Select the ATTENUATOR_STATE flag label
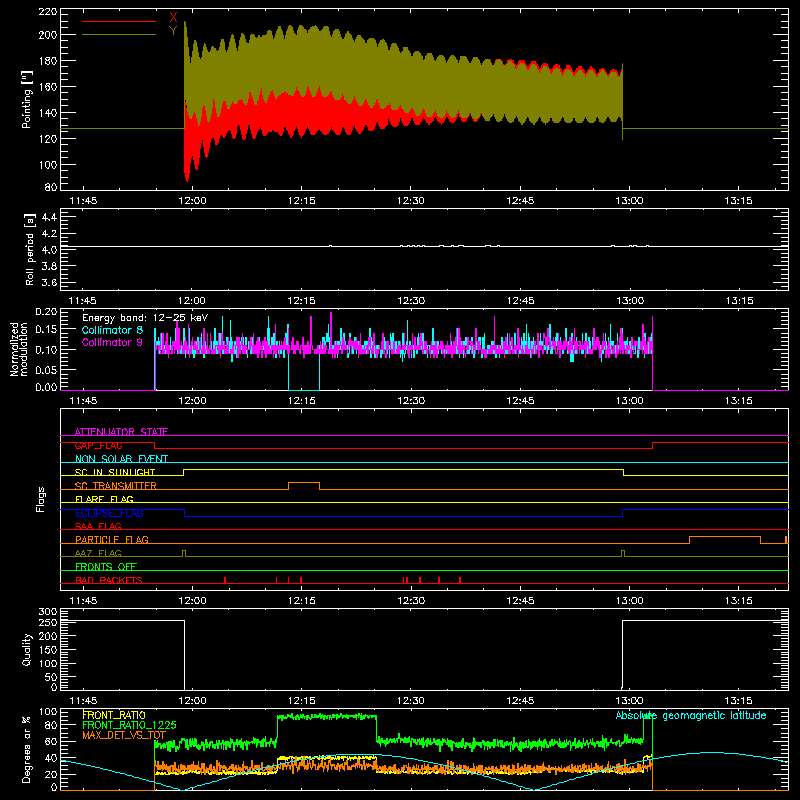Image resolution: width=800 pixels, height=800 pixels. [x=121, y=432]
